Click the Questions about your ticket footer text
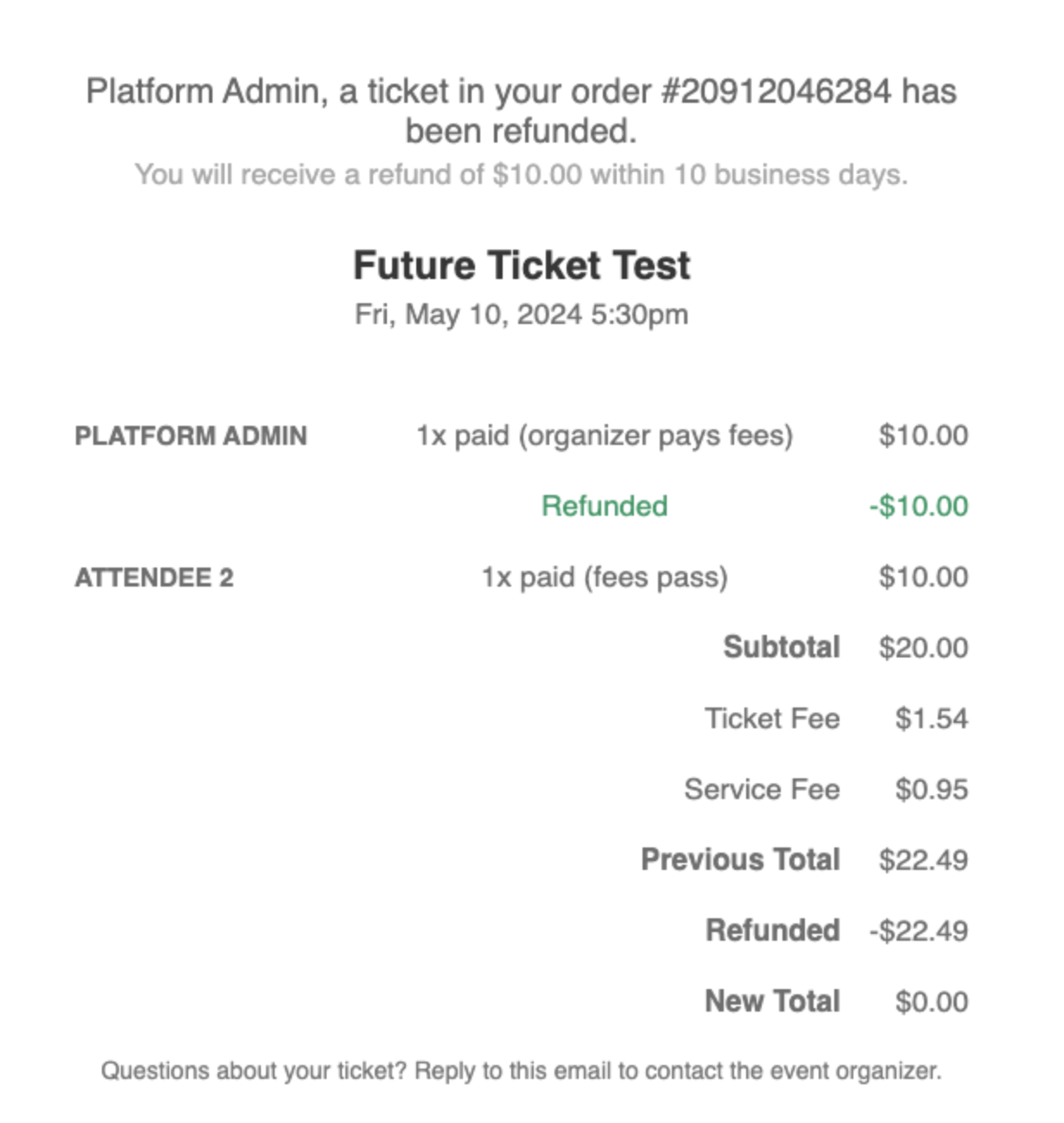This screenshot has width=1064, height=1123. click(521, 1071)
